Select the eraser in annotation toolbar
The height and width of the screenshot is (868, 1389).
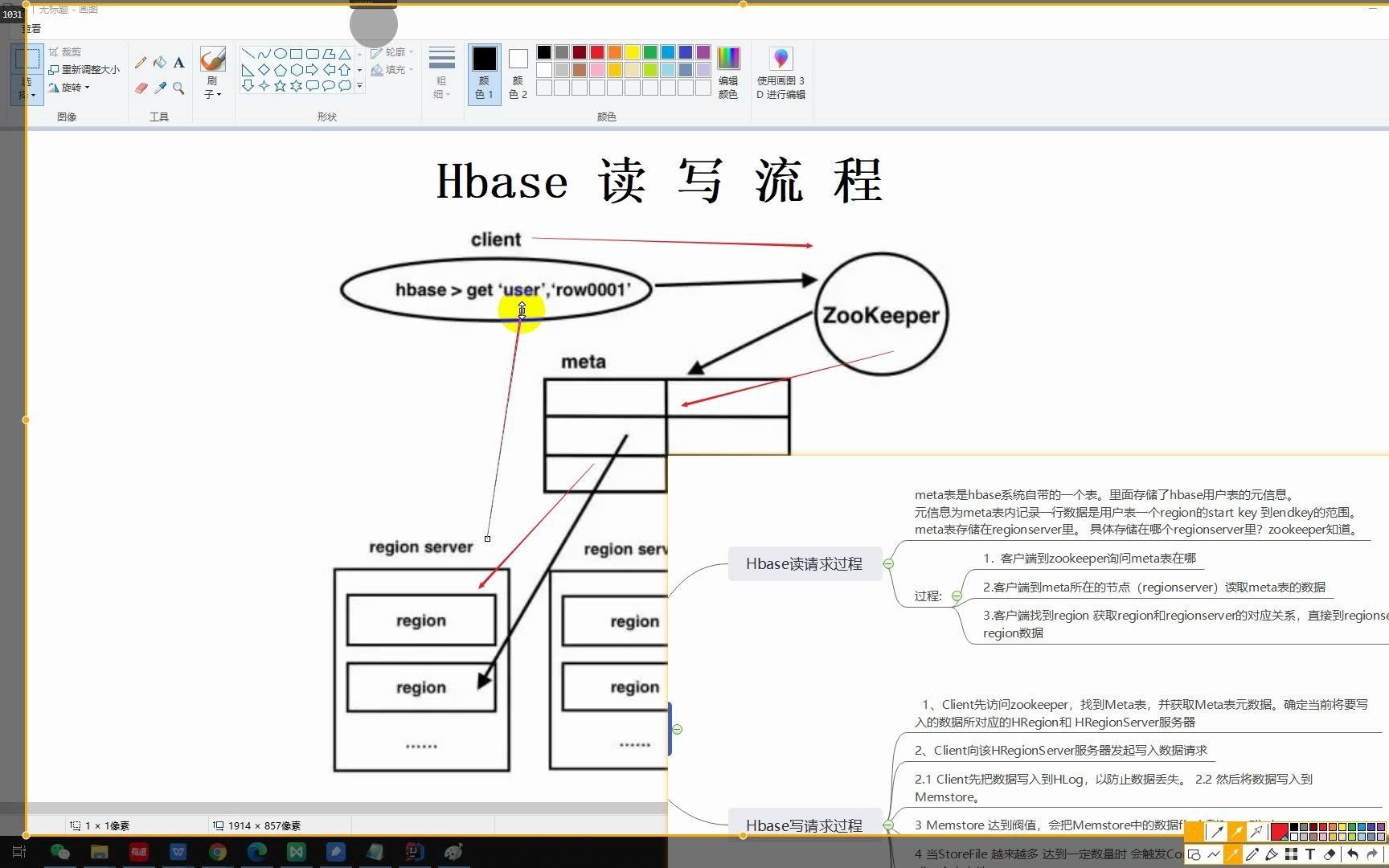click(1330, 854)
